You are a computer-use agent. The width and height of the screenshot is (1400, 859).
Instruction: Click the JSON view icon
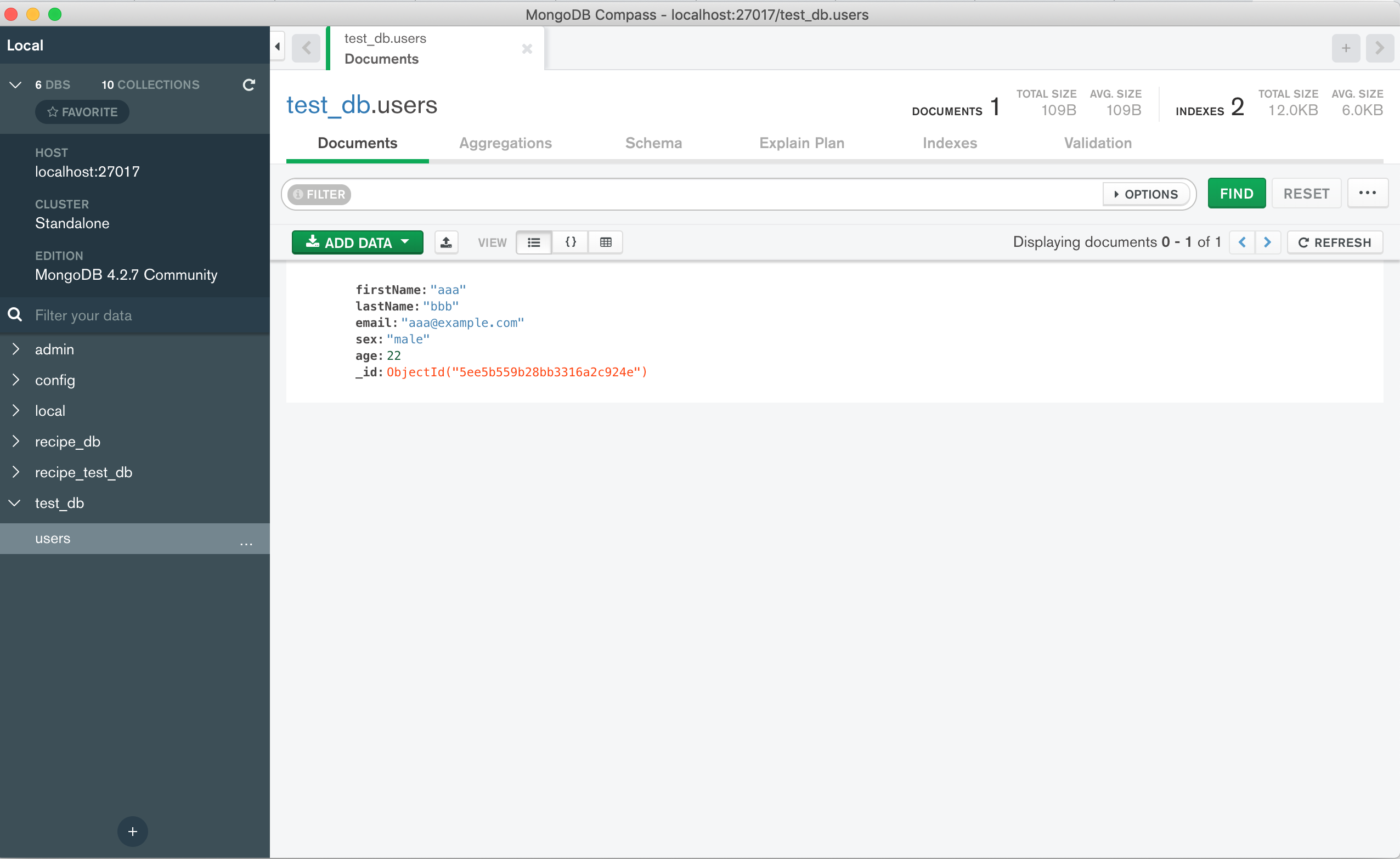click(569, 242)
